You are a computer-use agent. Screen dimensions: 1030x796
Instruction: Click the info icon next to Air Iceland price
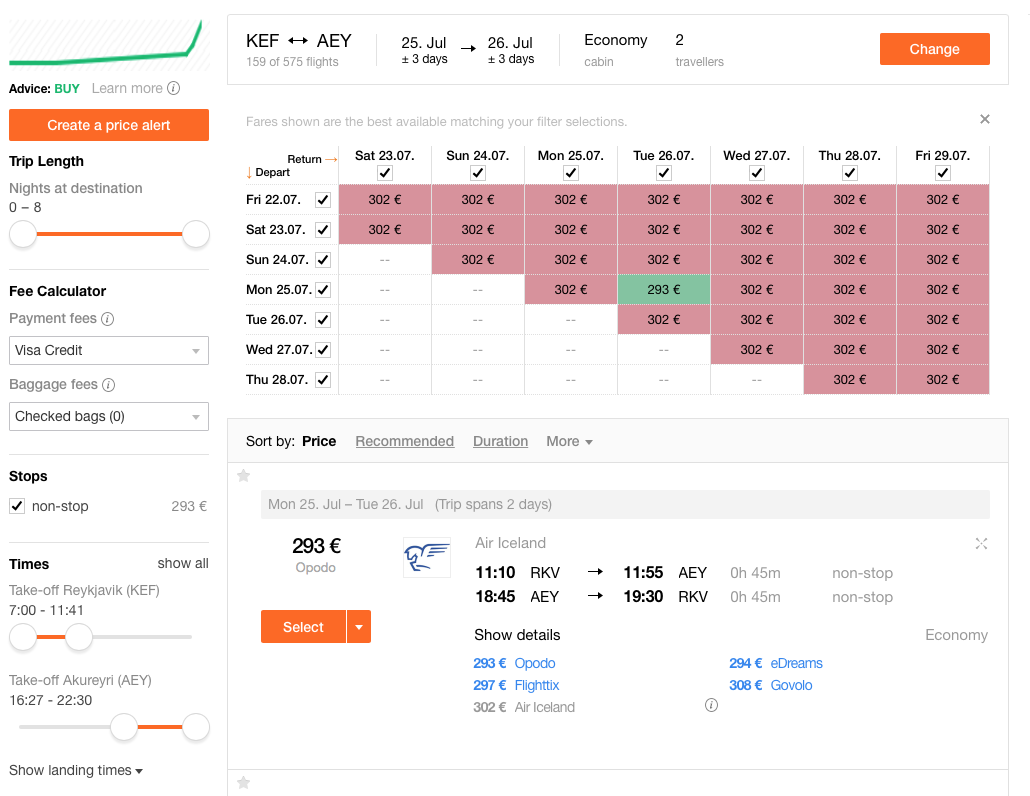[x=711, y=705]
